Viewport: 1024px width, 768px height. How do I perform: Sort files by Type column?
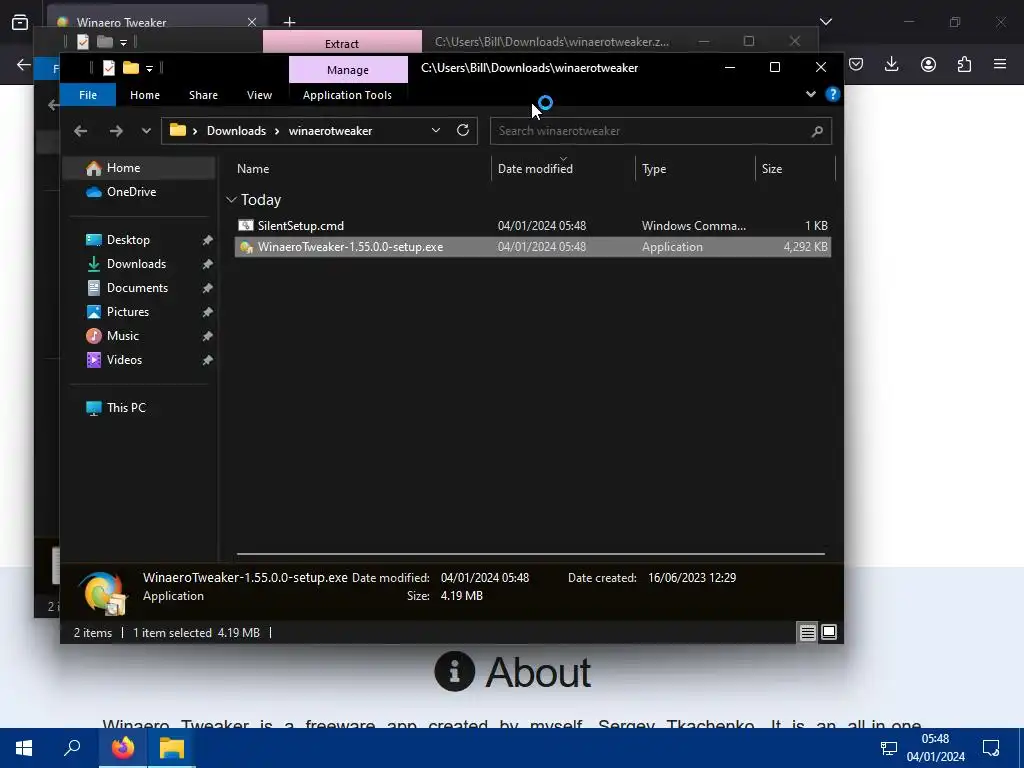654,168
